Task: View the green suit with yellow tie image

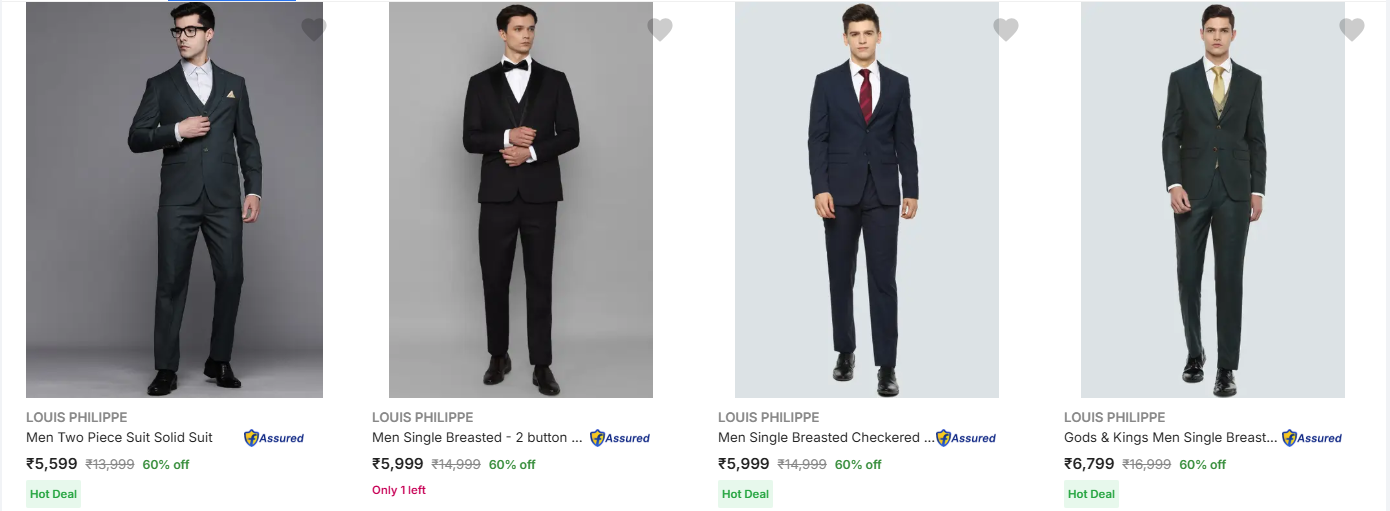Action: click(x=1212, y=200)
